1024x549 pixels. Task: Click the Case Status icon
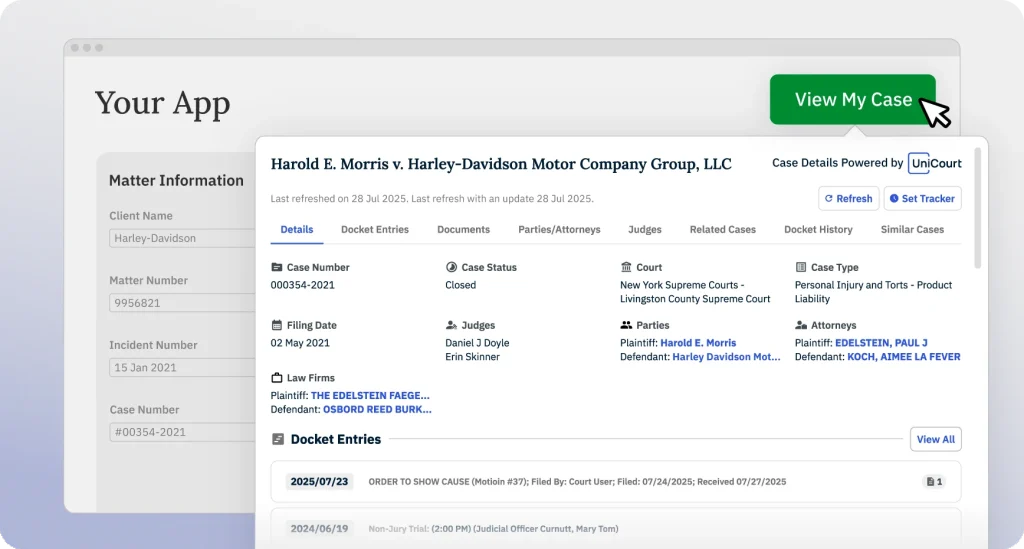(451, 267)
